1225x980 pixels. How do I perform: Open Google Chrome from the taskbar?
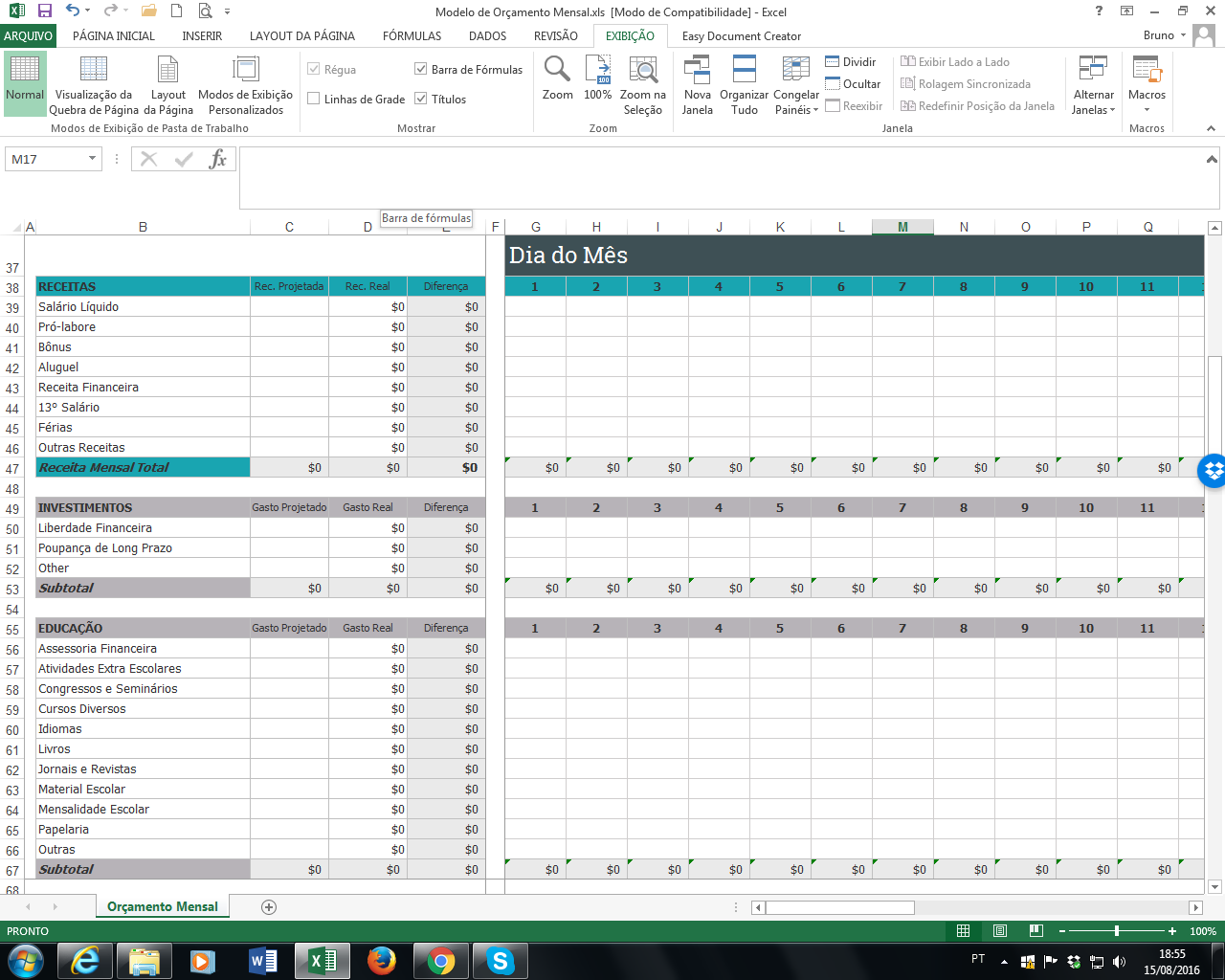tap(441, 960)
